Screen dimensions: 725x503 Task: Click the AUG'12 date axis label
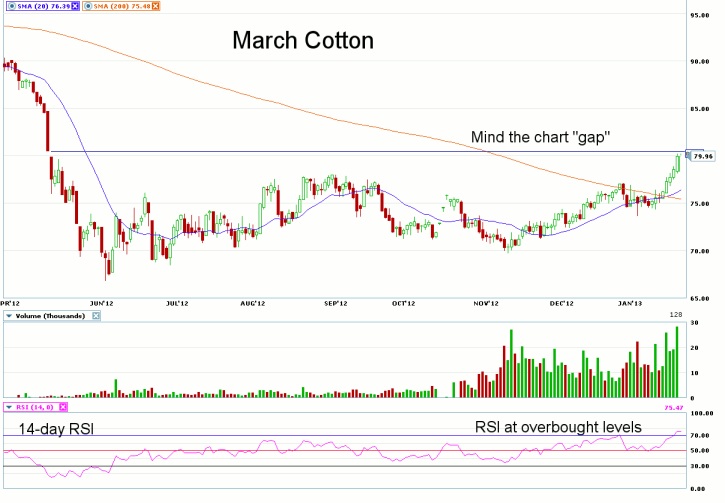pos(252,304)
